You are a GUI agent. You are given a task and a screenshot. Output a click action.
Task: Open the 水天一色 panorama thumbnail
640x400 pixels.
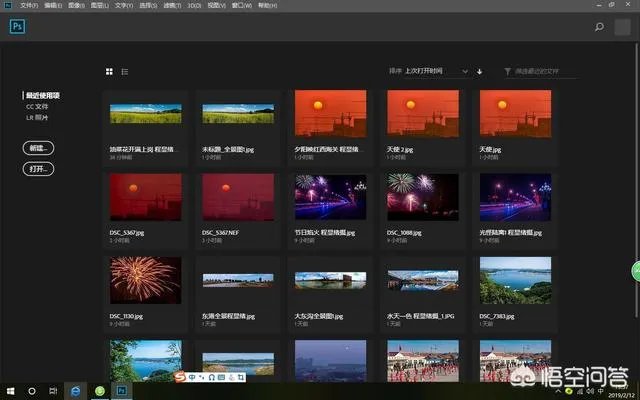tap(423, 280)
